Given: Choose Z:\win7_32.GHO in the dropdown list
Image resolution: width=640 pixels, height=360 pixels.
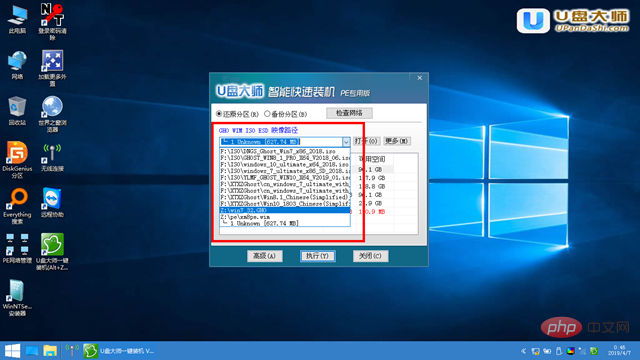Looking at the screenshot, I should (285, 210).
